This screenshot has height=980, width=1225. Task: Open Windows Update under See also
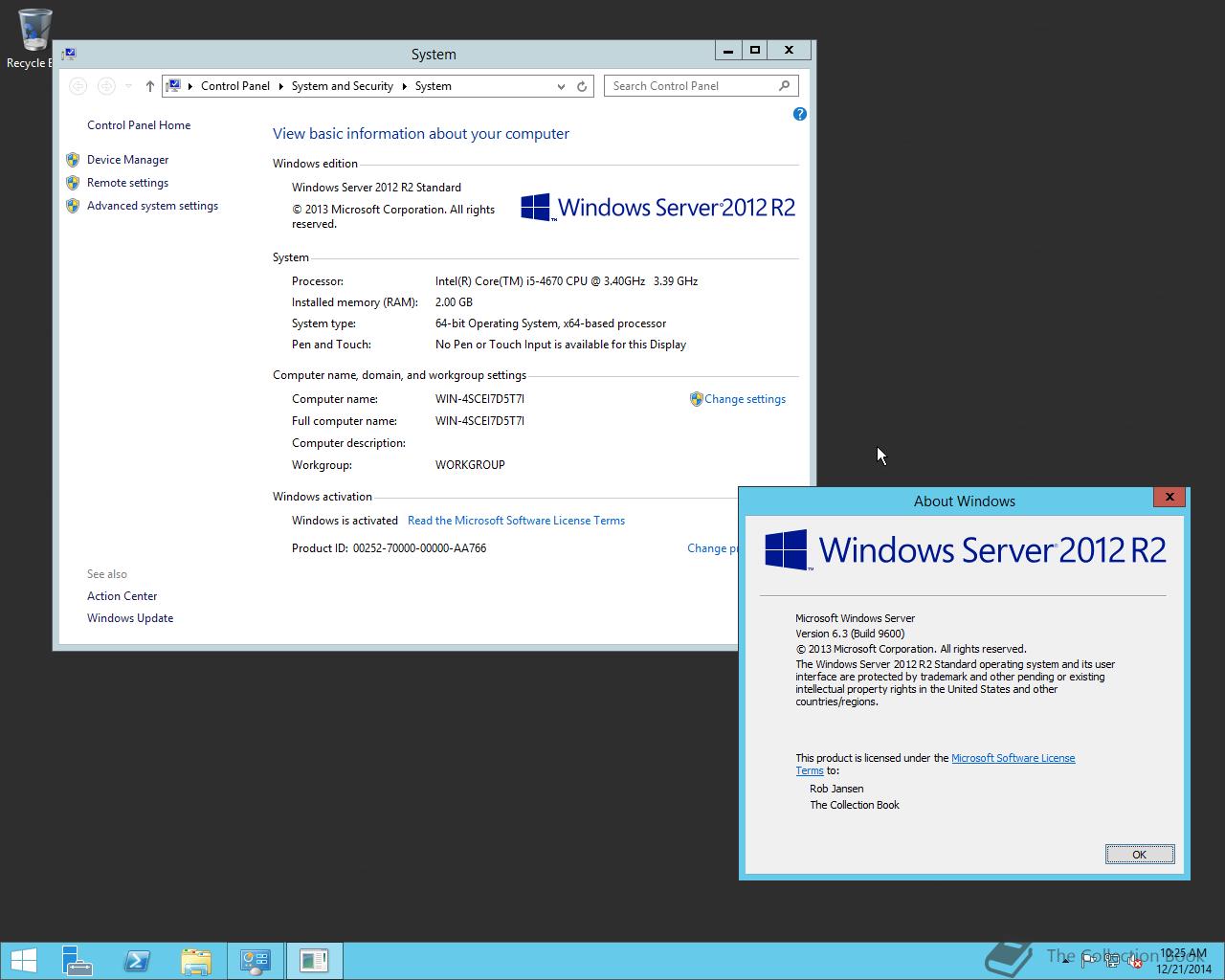[x=130, y=618]
